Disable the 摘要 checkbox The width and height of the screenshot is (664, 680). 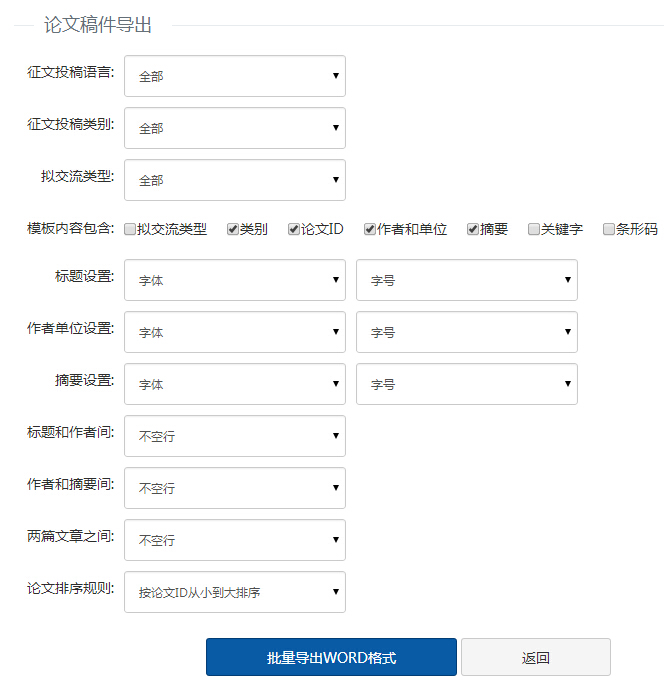tap(472, 229)
